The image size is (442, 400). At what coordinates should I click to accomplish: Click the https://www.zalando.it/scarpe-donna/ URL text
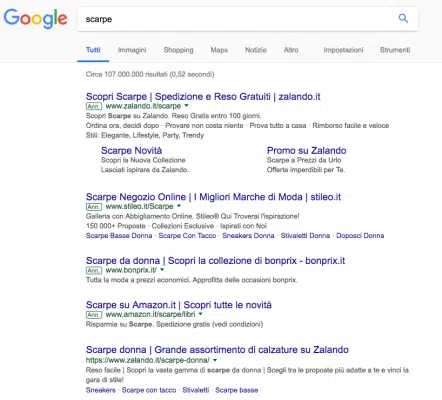tap(148, 360)
